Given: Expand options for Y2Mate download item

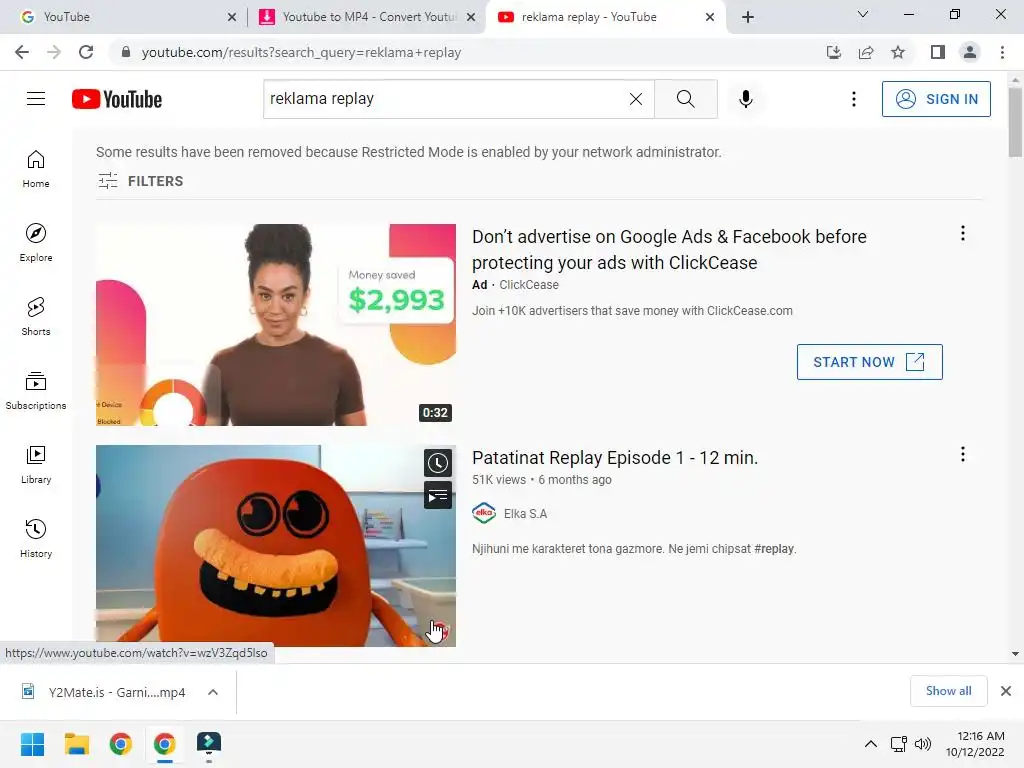Looking at the screenshot, I should 213,692.
